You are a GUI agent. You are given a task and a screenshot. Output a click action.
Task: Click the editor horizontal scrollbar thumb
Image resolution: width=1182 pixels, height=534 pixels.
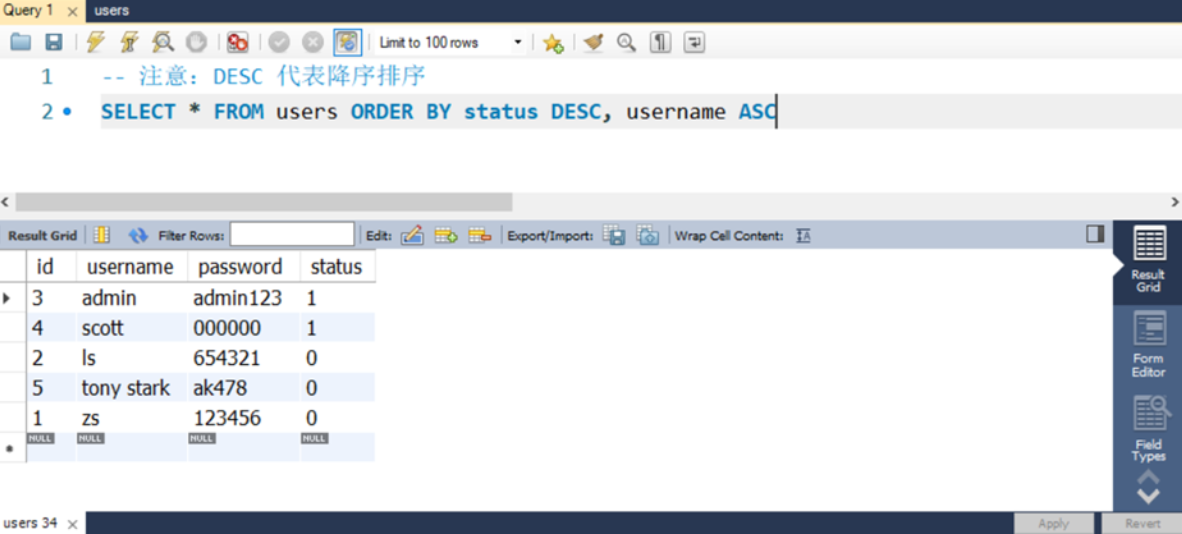[264, 202]
